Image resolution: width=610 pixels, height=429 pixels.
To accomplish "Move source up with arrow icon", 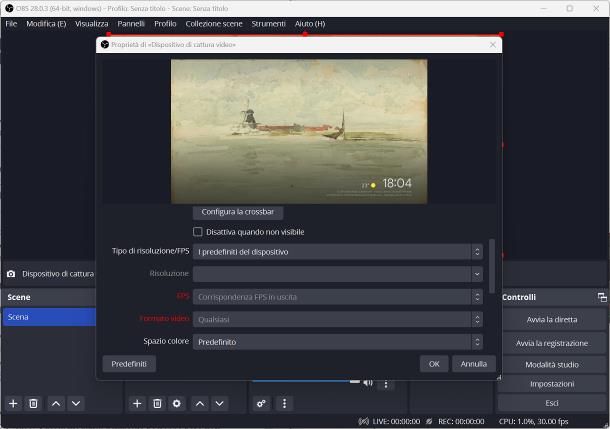I will pyautogui.click(x=200, y=403).
